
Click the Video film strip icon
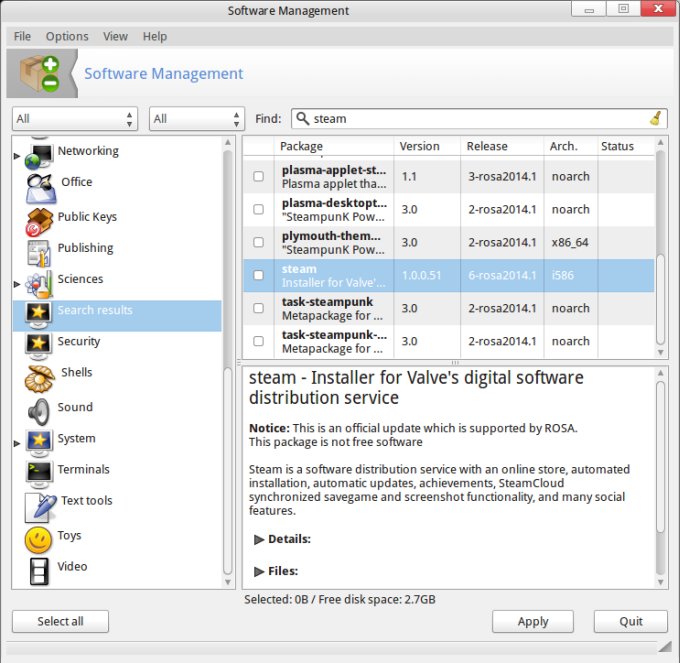click(39, 572)
